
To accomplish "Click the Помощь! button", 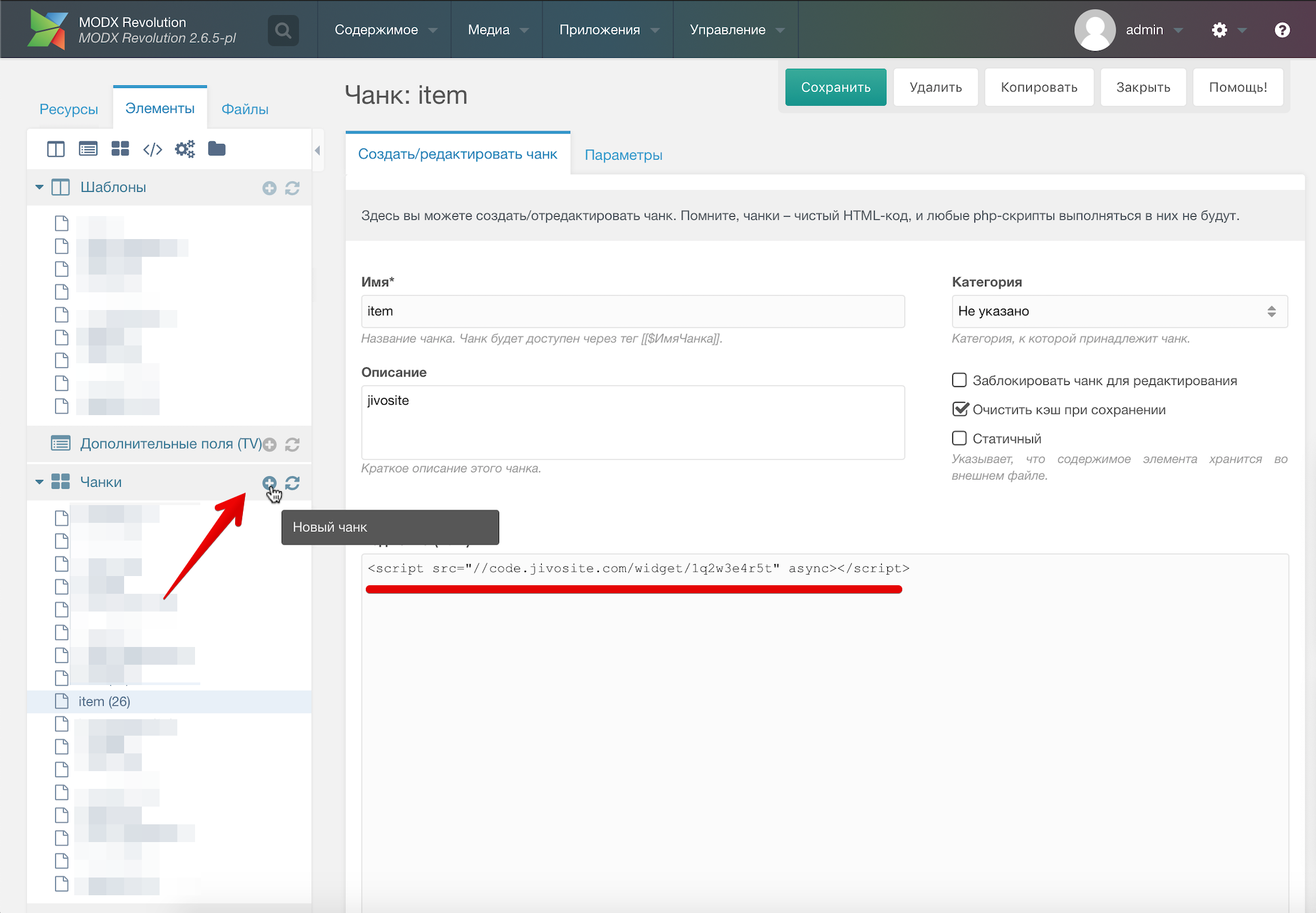I will point(1238,87).
